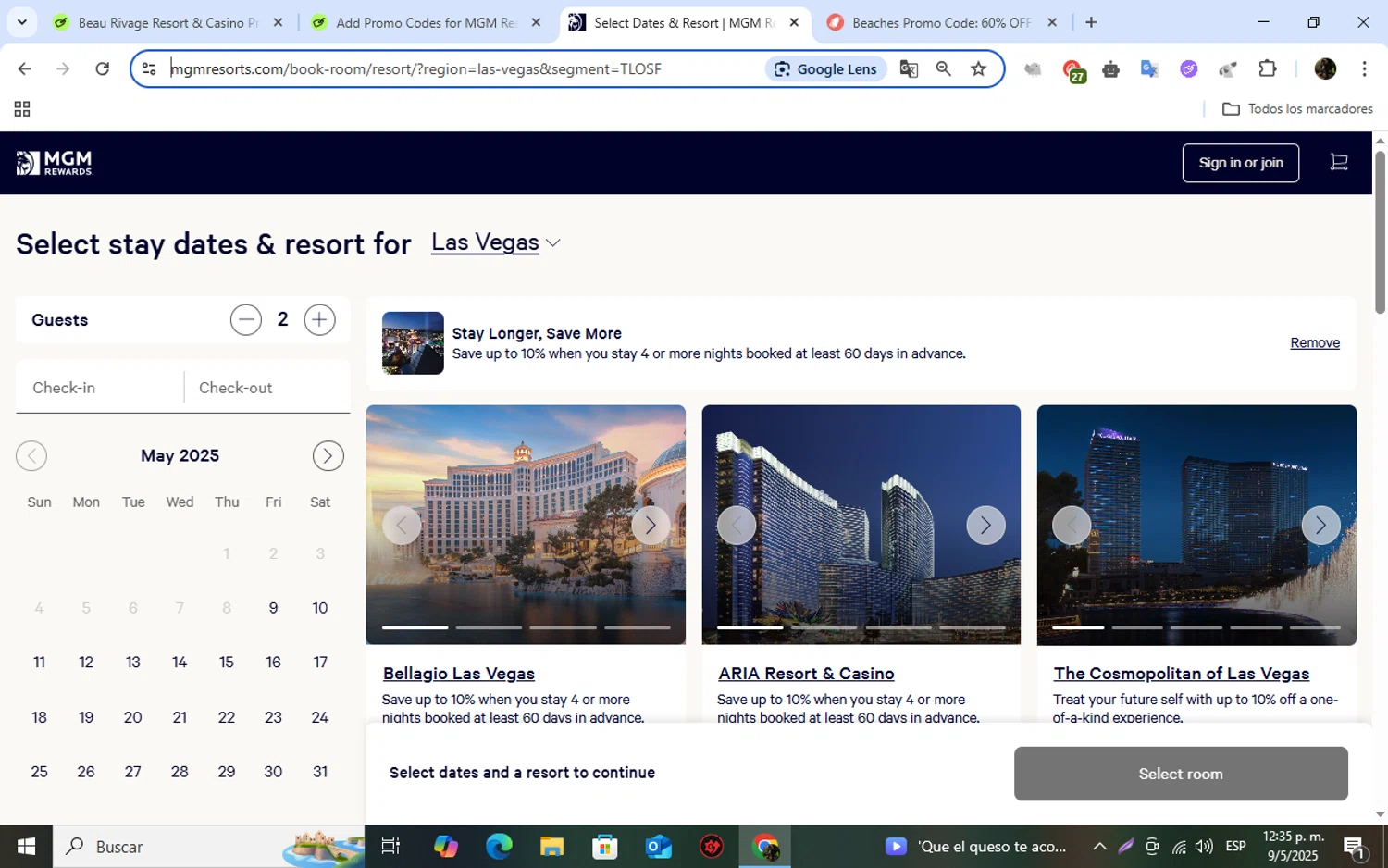Click the address bar URL
Viewport: 1388px width, 868px height.
pyautogui.click(x=416, y=68)
